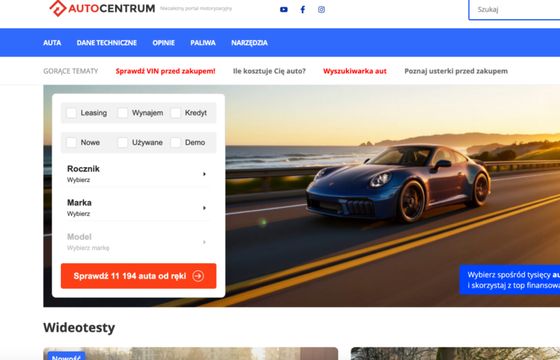Viewport: 560px width, 360px height.
Task: Open Poznaj usterki przed zakupem link
Action: [x=456, y=71]
